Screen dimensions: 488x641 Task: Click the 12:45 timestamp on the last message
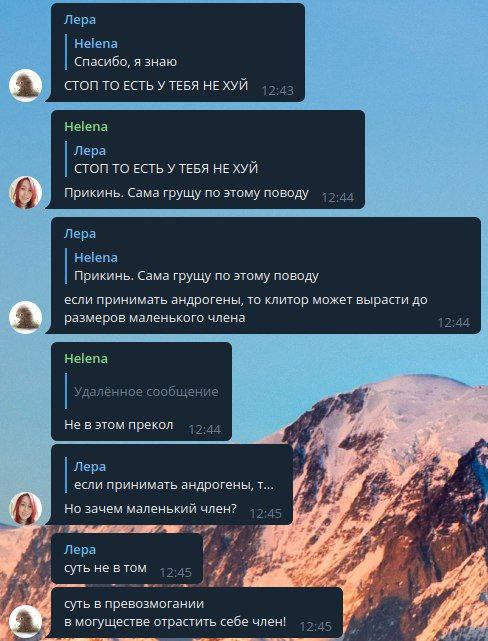coord(316,626)
